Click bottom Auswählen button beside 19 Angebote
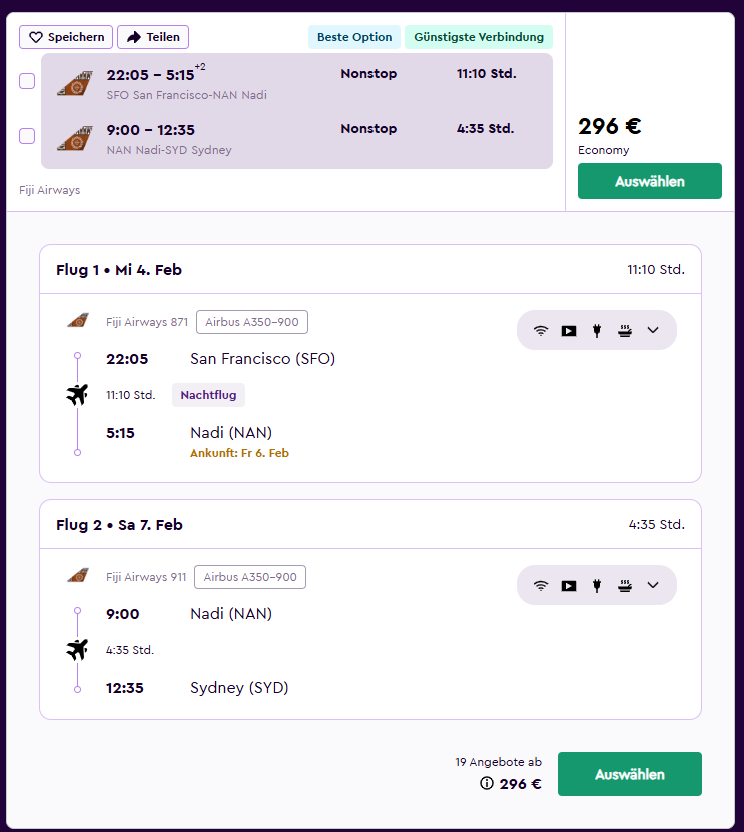Screen dimensions: 744x832 [x=629, y=774]
